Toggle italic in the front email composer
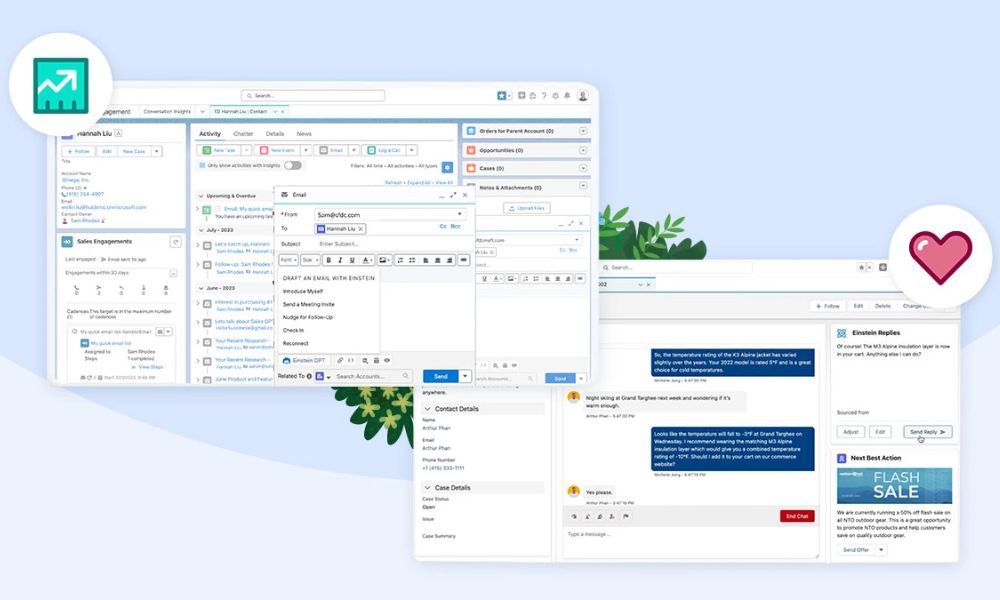The width and height of the screenshot is (1000, 600). click(340, 260)
